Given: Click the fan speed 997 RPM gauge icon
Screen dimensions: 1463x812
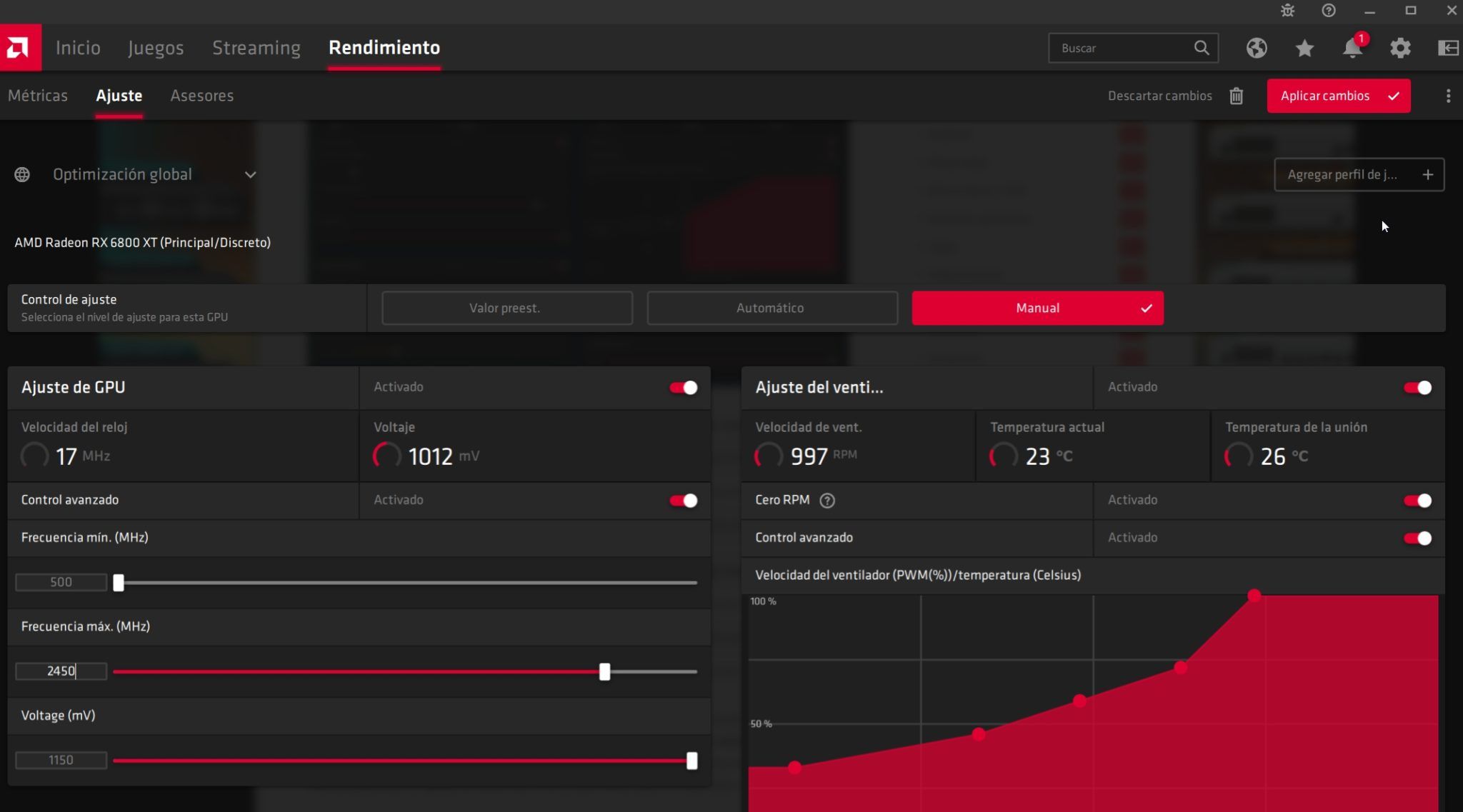Looking at the screenshot, I should 769,456.
